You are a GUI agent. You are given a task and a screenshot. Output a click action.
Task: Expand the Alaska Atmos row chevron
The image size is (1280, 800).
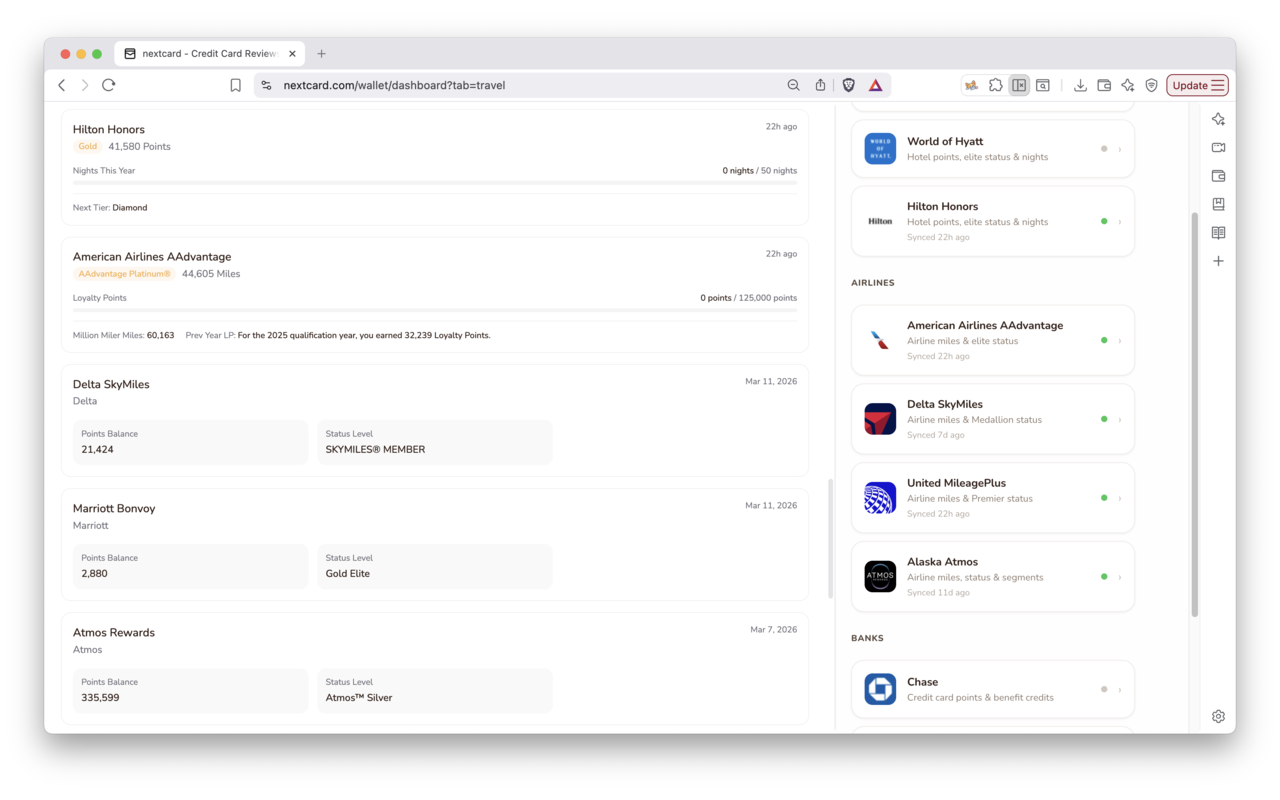point(1120,577)
